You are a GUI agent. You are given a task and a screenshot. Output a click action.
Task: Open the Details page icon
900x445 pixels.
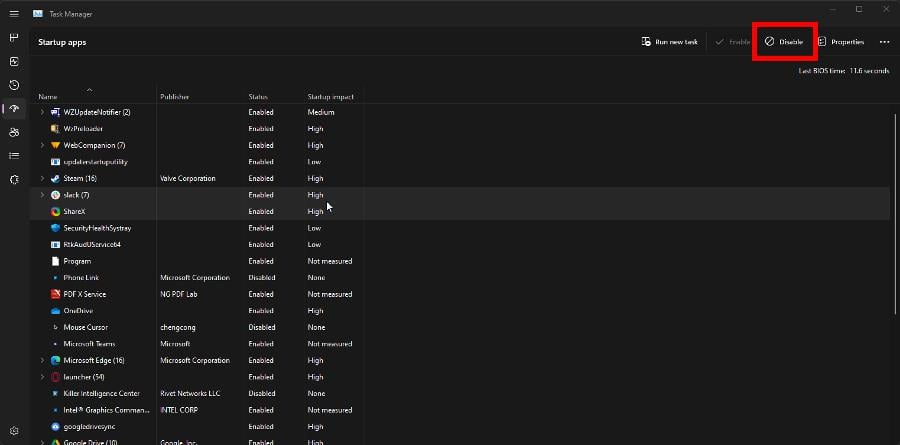(14, 156)
